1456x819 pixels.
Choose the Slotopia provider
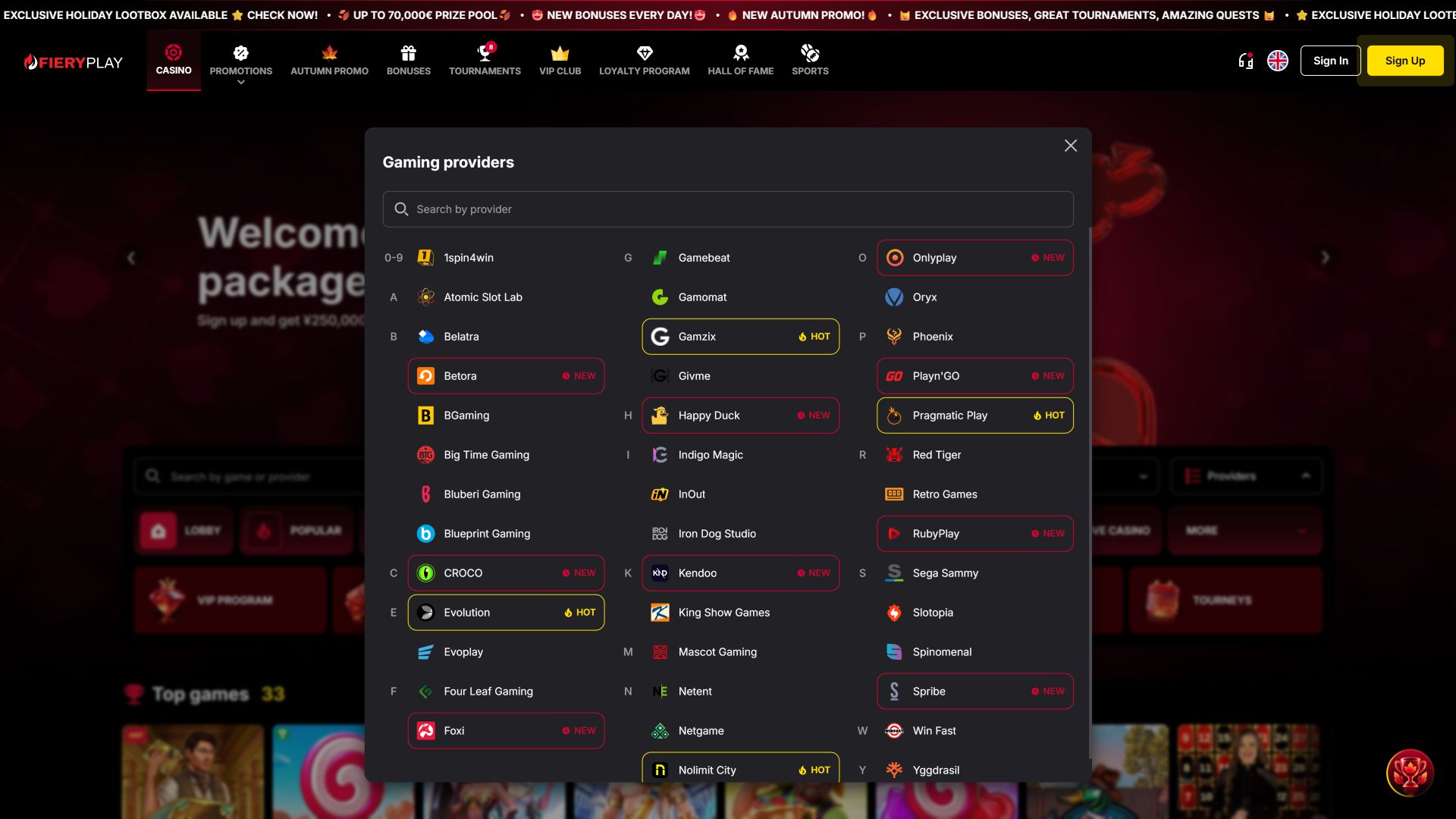click(x=975, y=613)
